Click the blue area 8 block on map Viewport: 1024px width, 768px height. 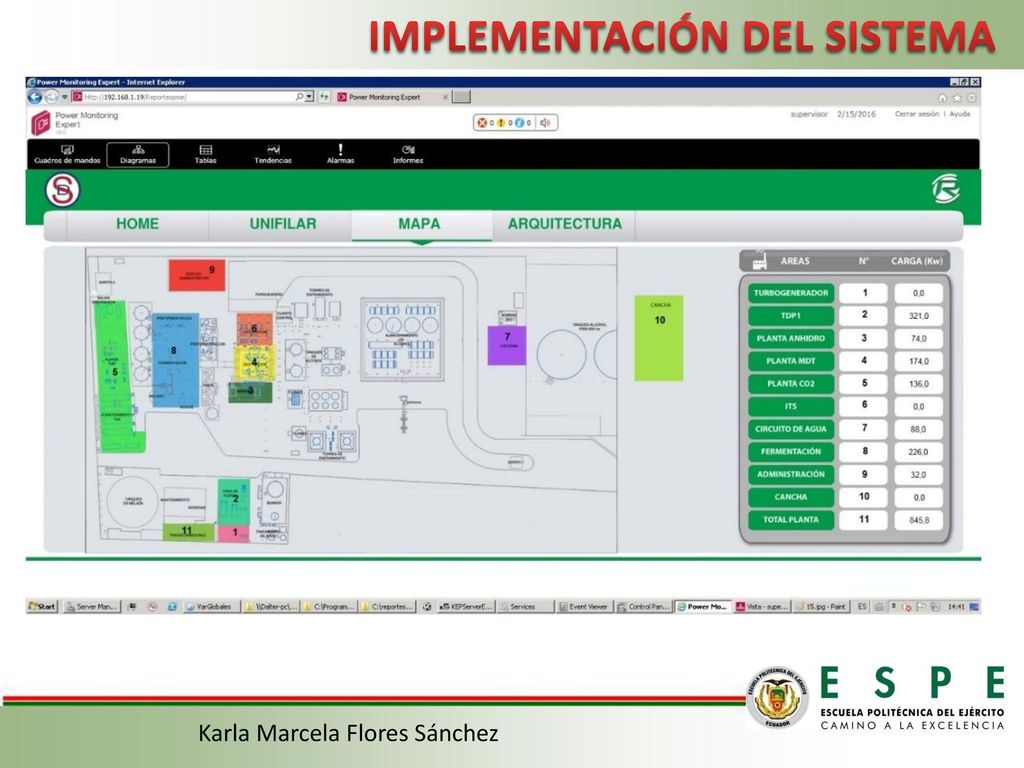click(x=175, y=360)
